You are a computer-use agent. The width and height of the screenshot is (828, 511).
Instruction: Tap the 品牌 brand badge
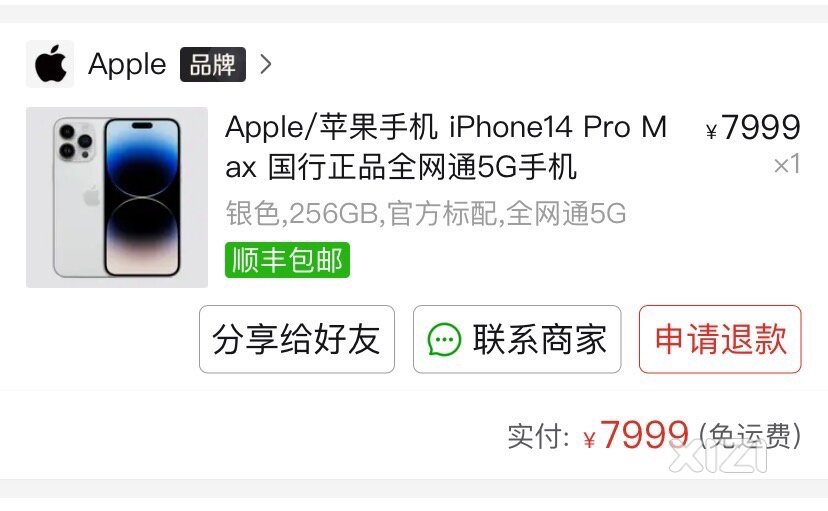coord(213,64)
